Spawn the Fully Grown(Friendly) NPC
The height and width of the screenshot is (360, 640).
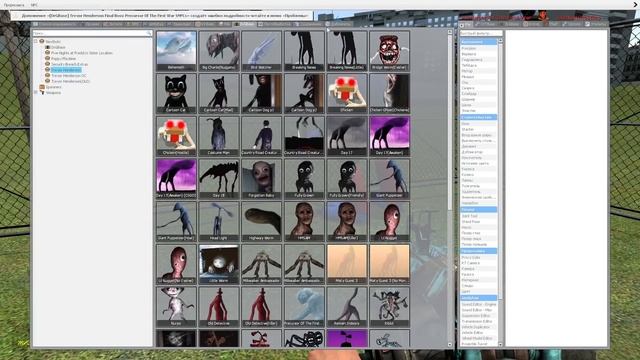tap(347, 179)
